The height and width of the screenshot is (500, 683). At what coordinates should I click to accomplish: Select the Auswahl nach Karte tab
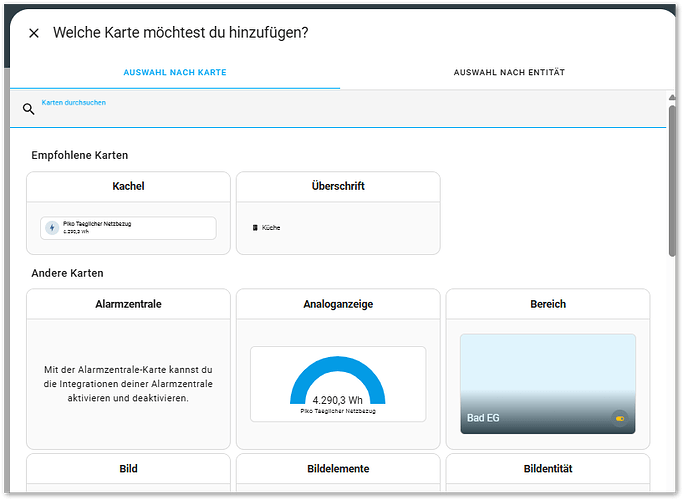click(x=175, y=72)
